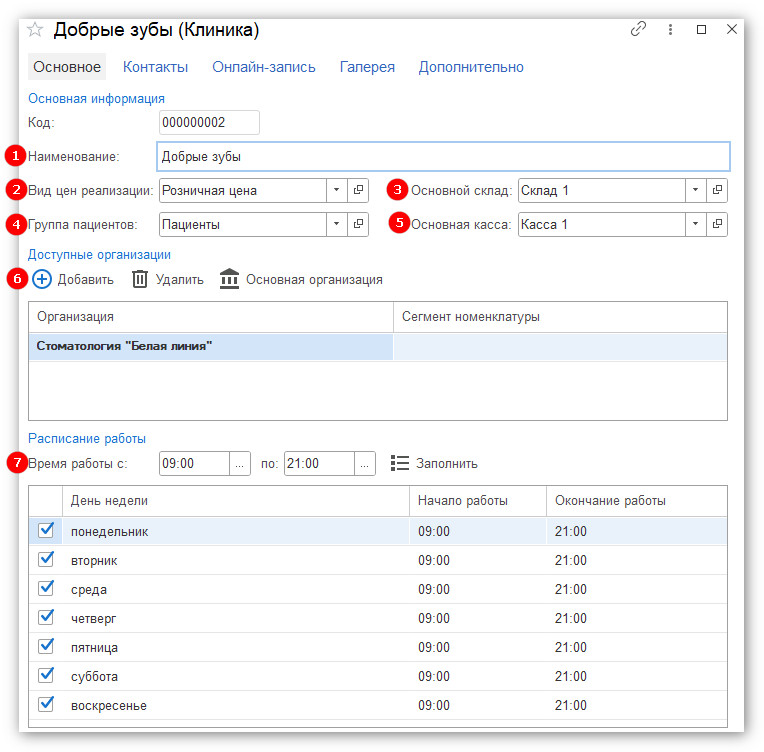
Task: Open the Группа пациентов item card
Action: coord(358,224)
